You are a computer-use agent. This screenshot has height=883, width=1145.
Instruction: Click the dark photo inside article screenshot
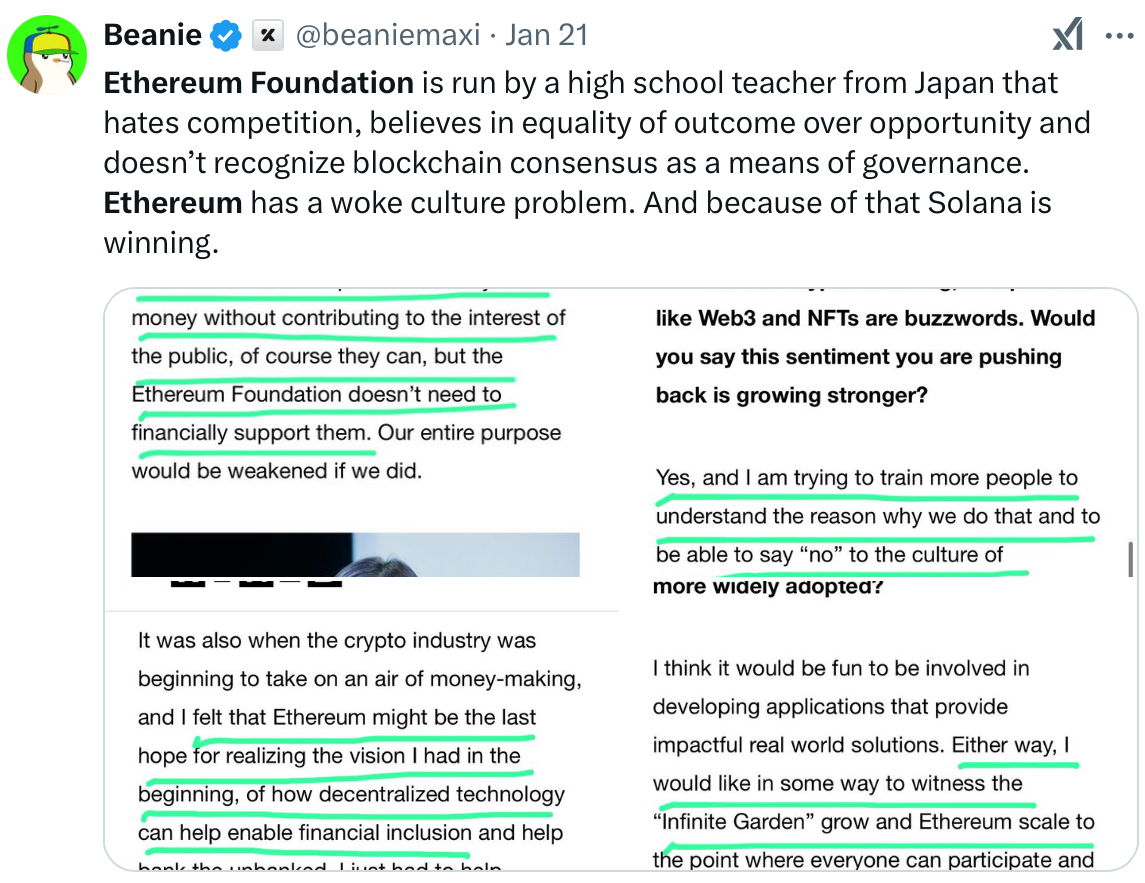(x=355, y=554)
